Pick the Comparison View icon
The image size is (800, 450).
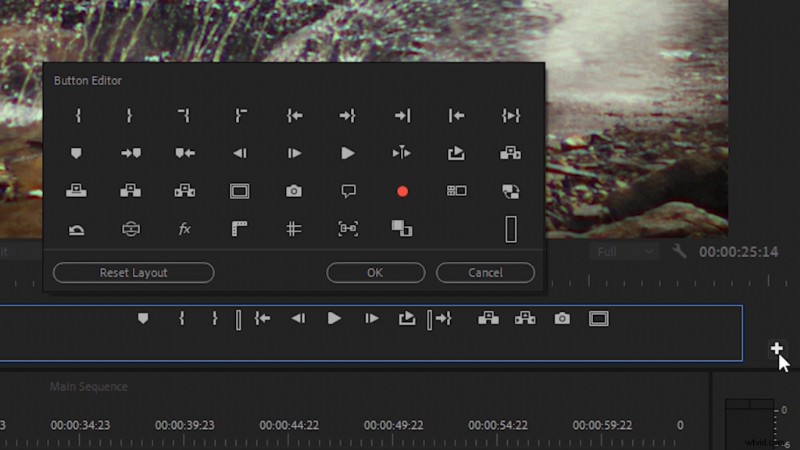coord(402,229)
